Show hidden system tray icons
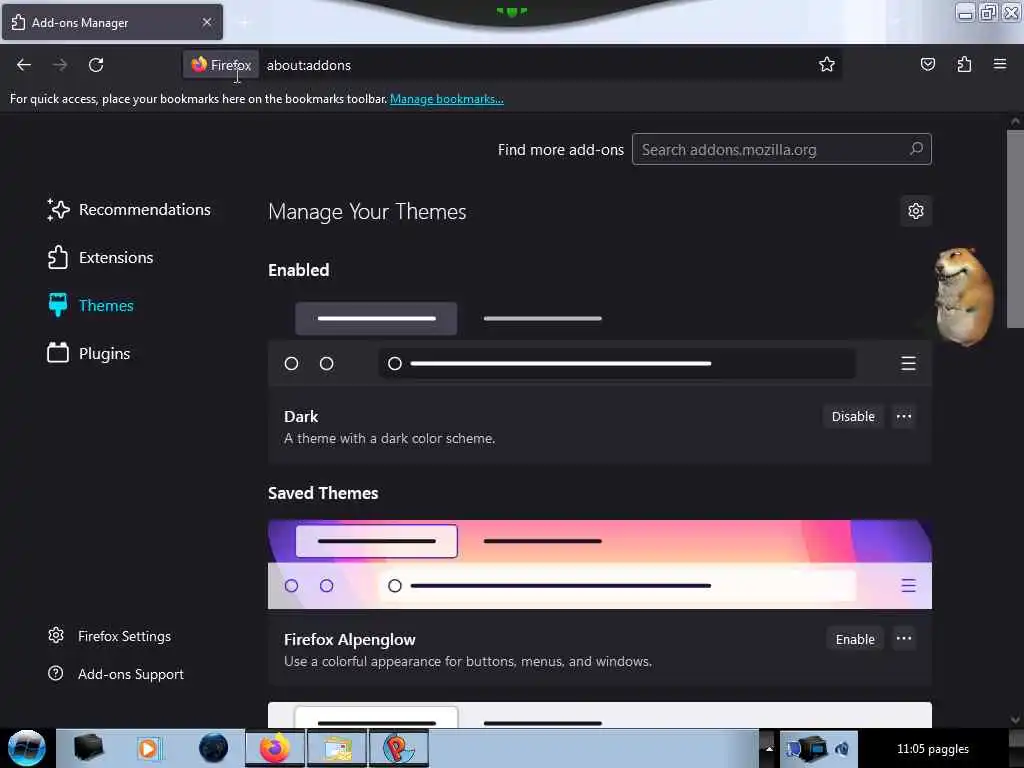Screen dimensions: 1024x768 (x=769, y=748)
